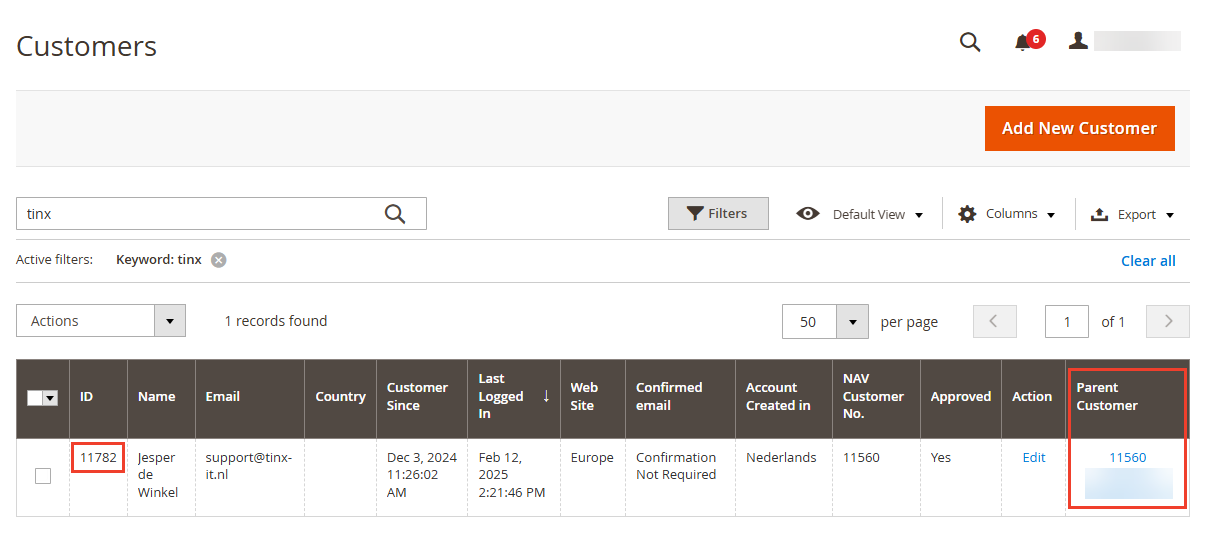Click the previous page arrow
The image size is (1218, 537).
(994, 321)
